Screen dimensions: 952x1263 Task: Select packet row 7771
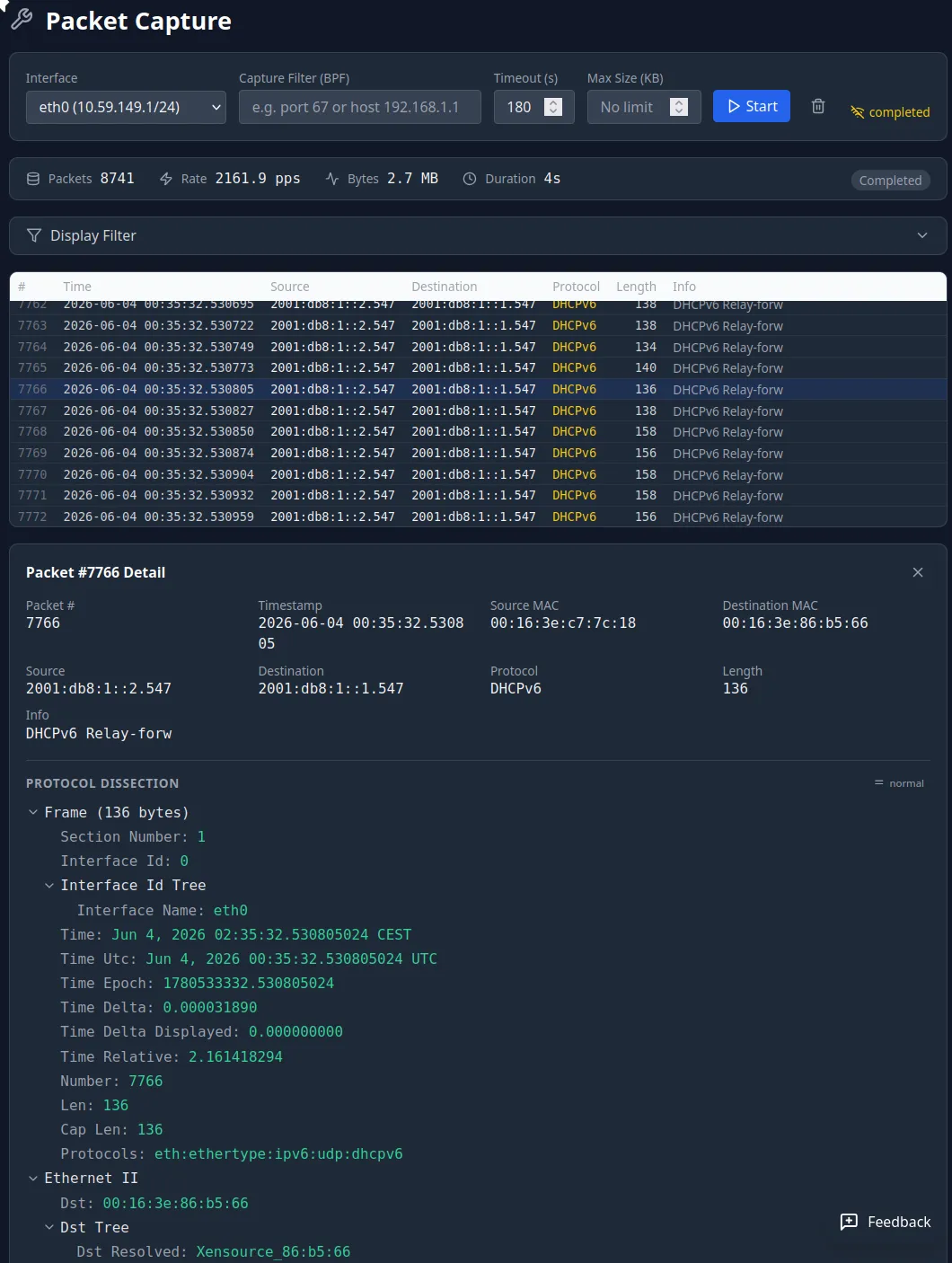pos(478,495)
